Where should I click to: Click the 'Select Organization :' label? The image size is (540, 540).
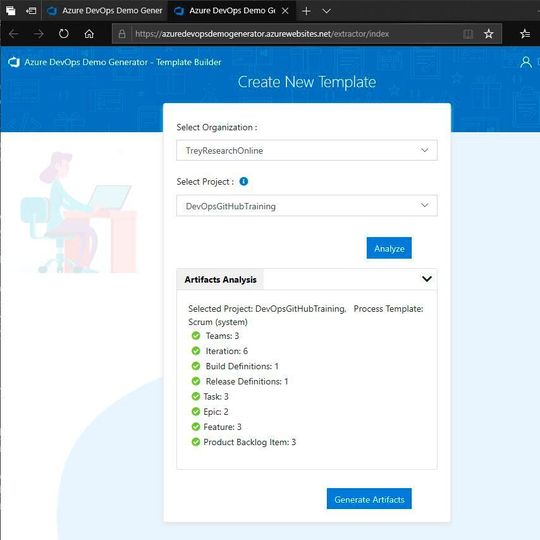tap(217, 127)
